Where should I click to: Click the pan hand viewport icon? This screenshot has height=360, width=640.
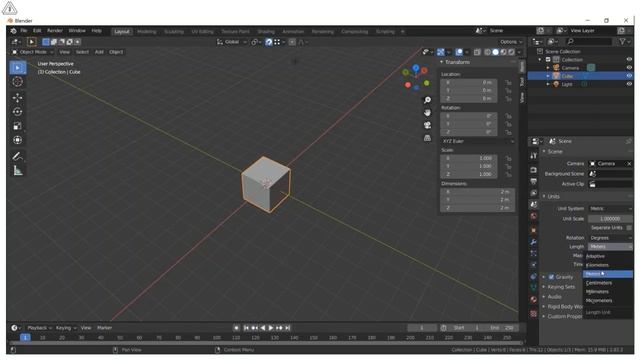(427, 113)
